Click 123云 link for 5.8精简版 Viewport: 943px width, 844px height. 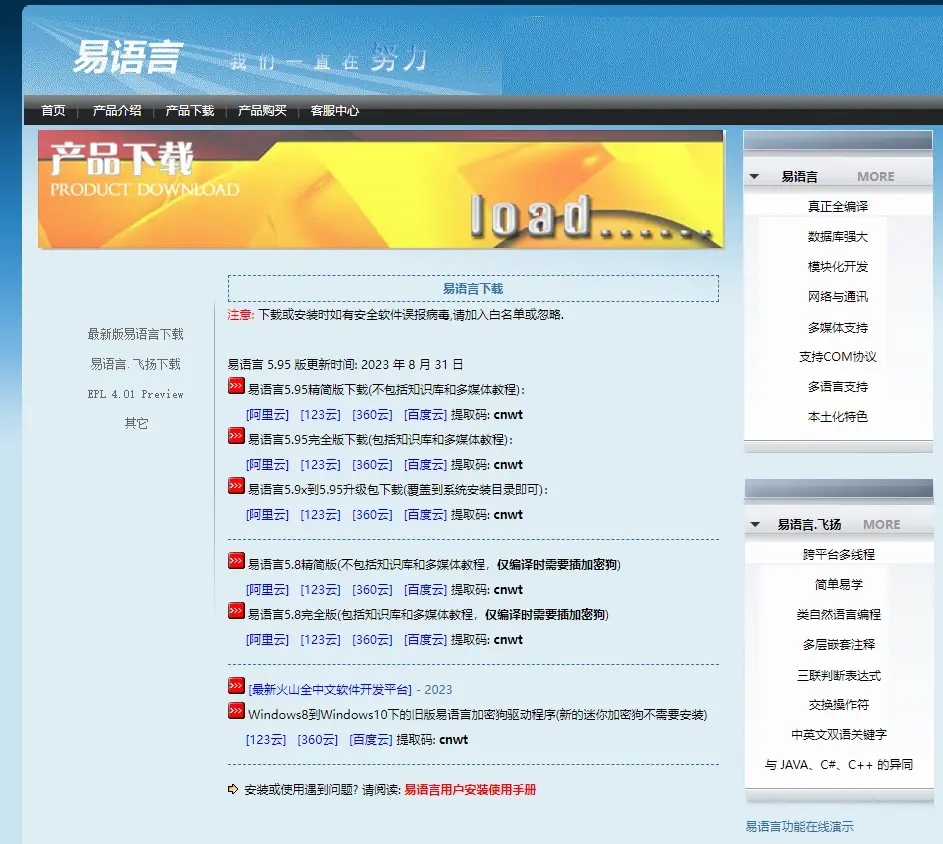tap(320, 590)
